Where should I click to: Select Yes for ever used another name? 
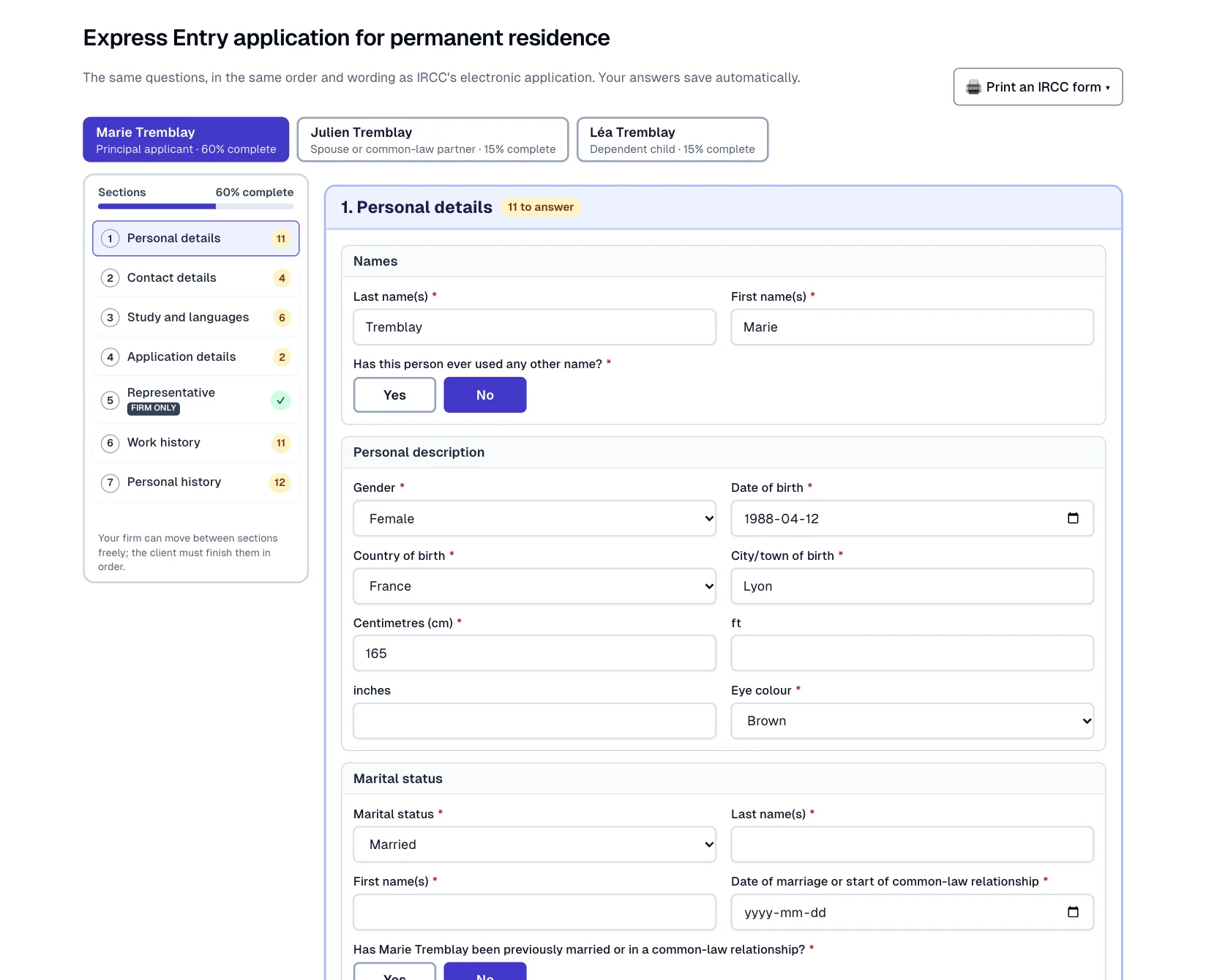(x=394, y=395)
